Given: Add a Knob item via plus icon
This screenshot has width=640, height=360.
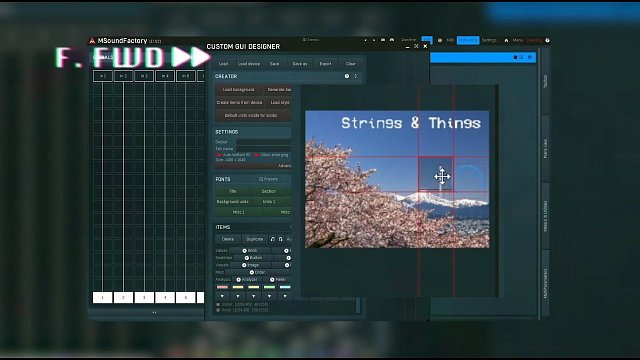Looking at the screenshot, I should 244,251.
